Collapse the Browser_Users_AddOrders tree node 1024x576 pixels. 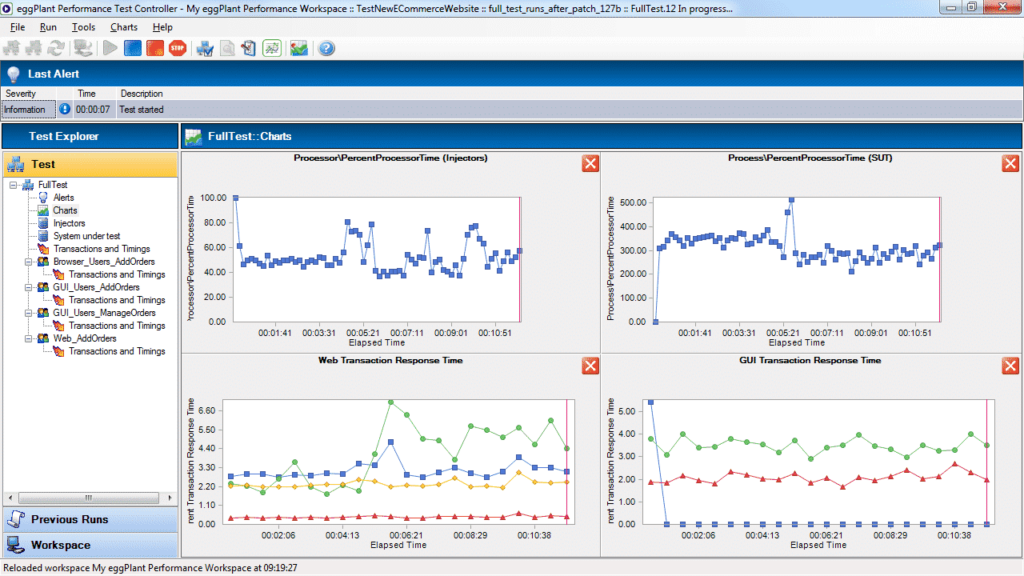click(x=28, y=262)
